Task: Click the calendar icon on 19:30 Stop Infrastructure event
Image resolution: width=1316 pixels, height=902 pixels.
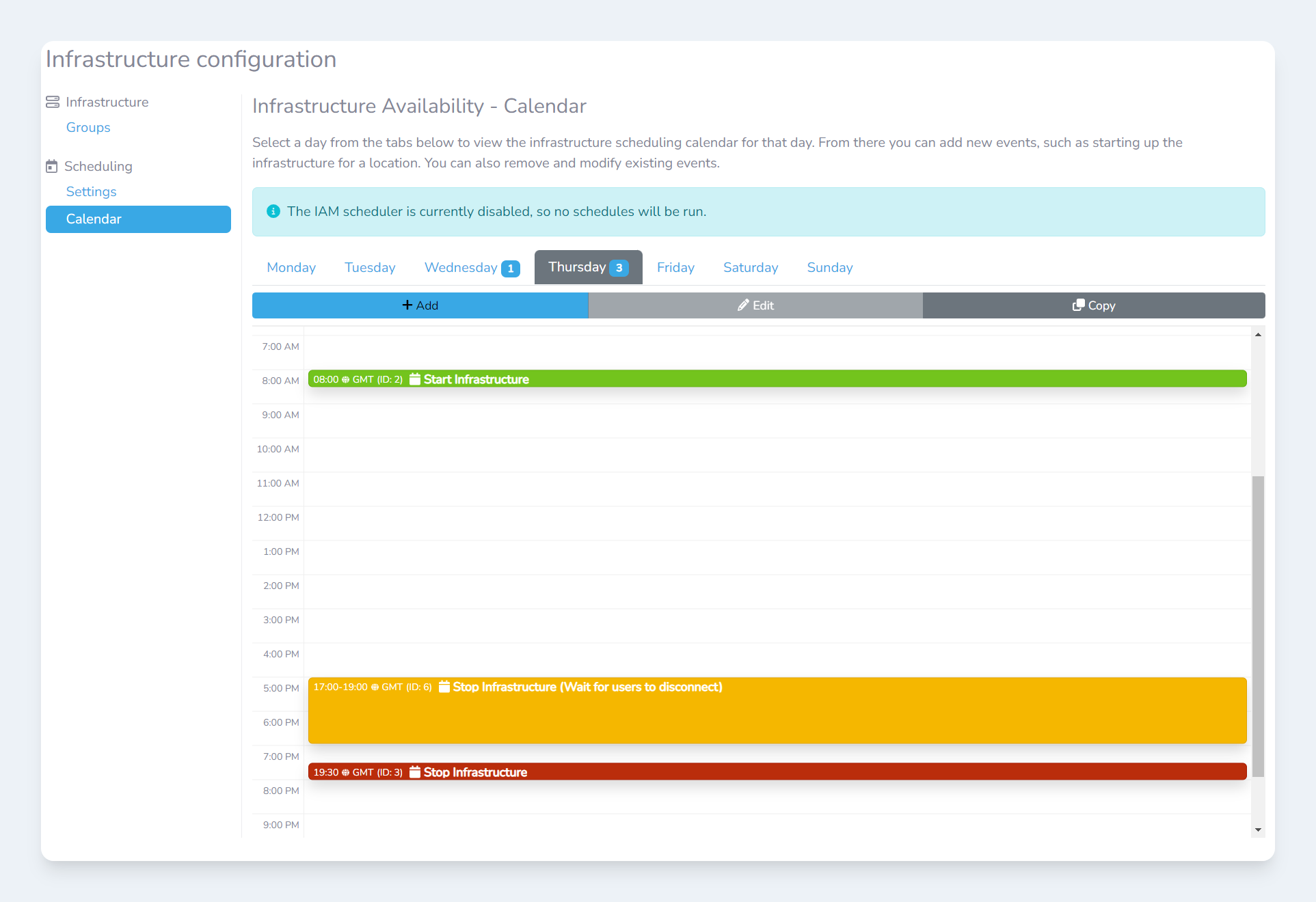Action: point(415,772)
